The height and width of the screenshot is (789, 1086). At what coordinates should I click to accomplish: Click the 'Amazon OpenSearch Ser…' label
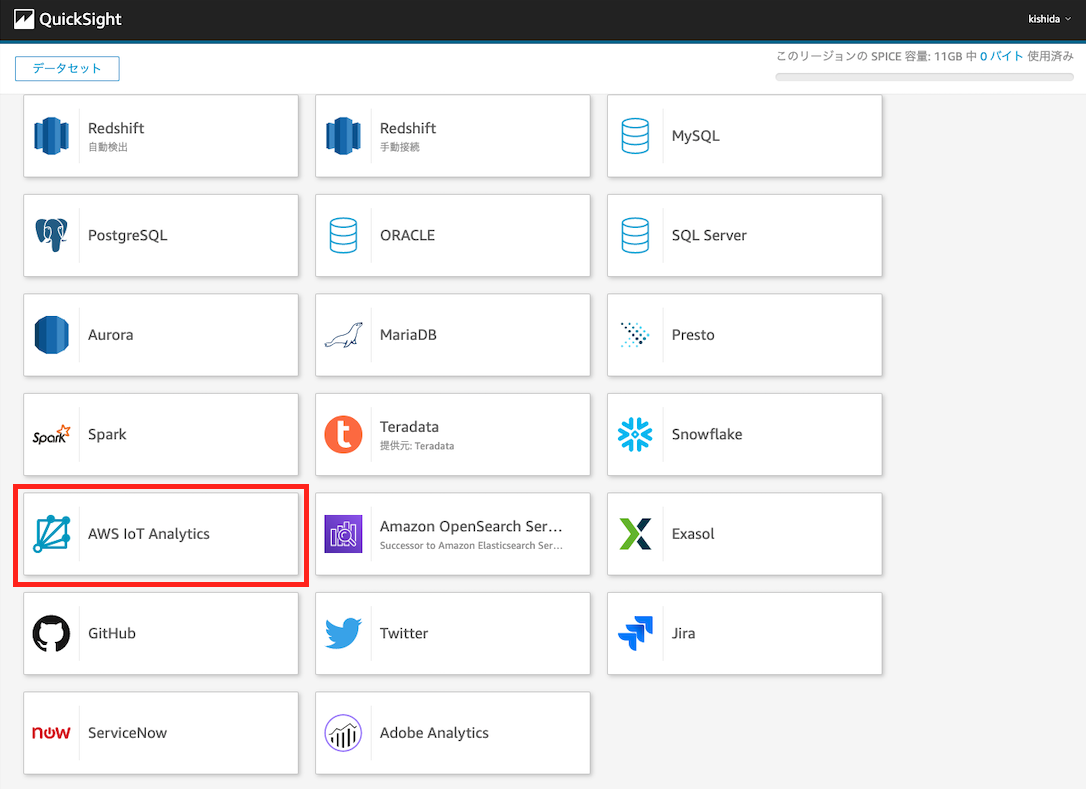click(x=471, y=526)
